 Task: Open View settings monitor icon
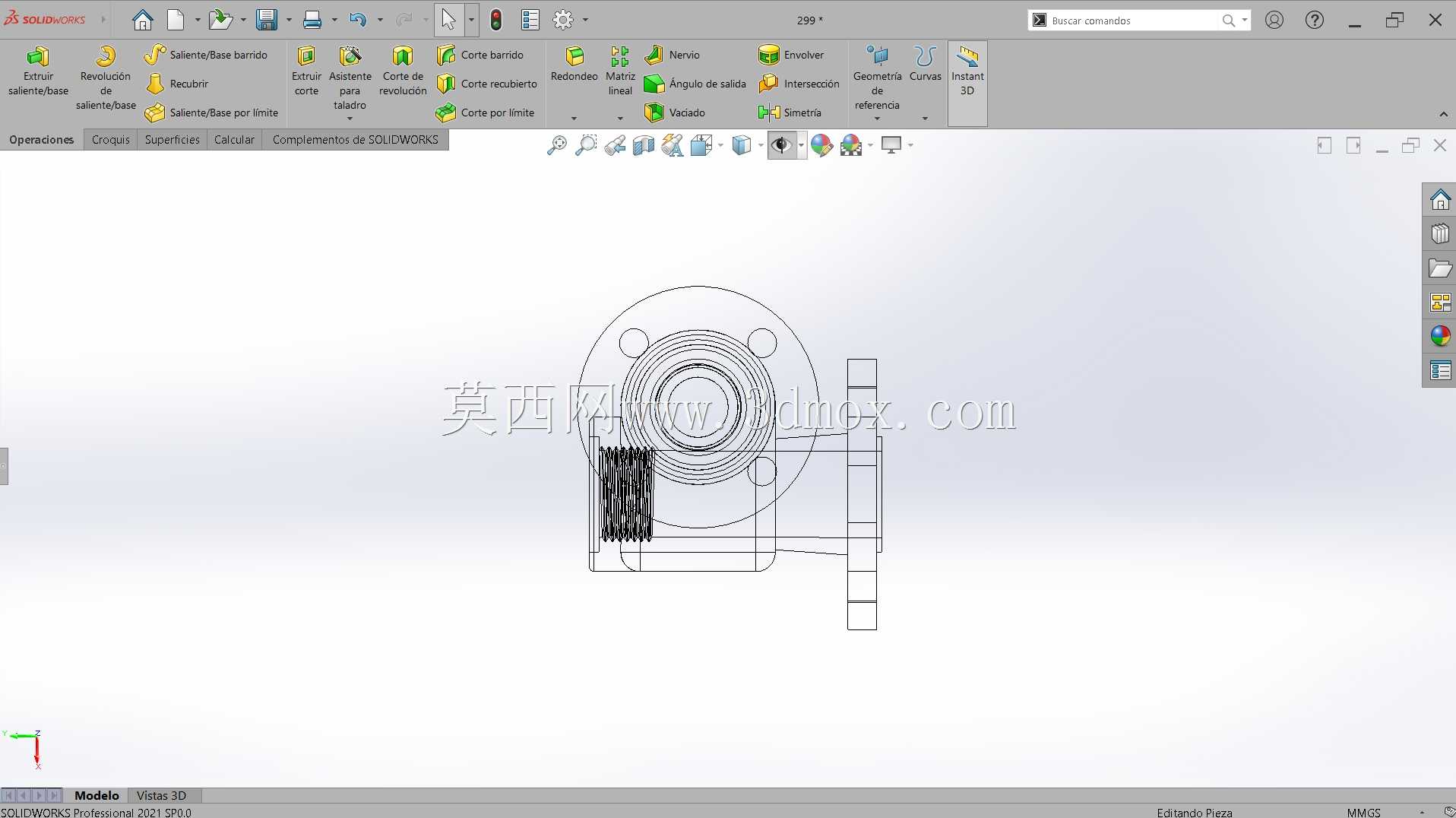coord(891,145)
